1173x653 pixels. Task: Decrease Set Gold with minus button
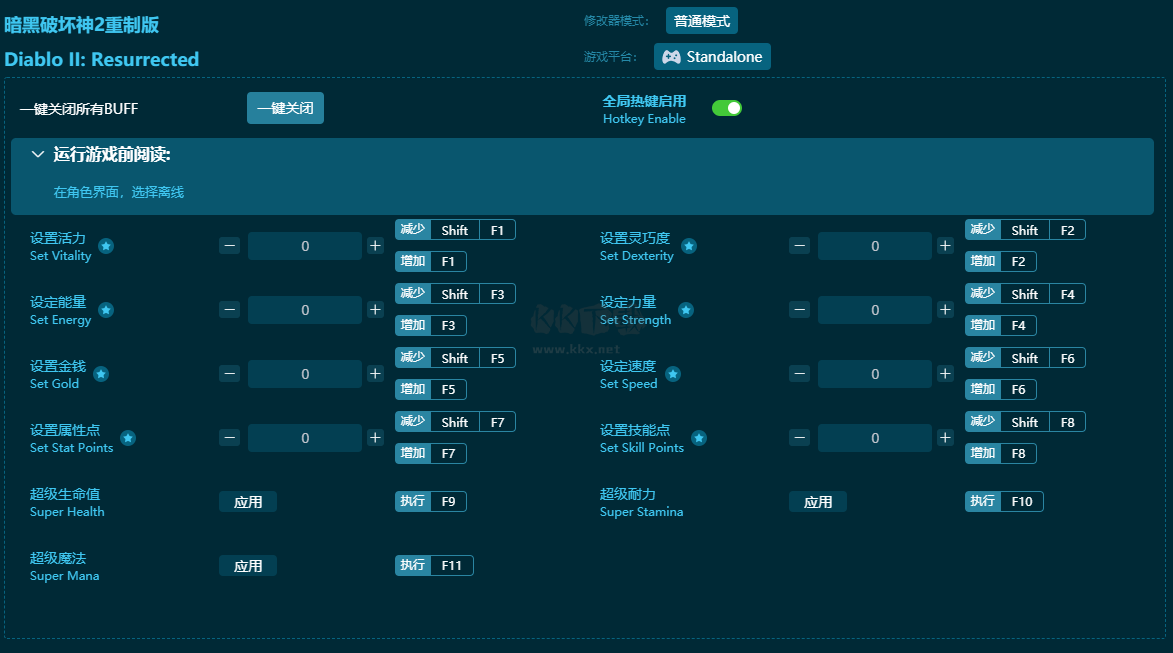[230, 373]
